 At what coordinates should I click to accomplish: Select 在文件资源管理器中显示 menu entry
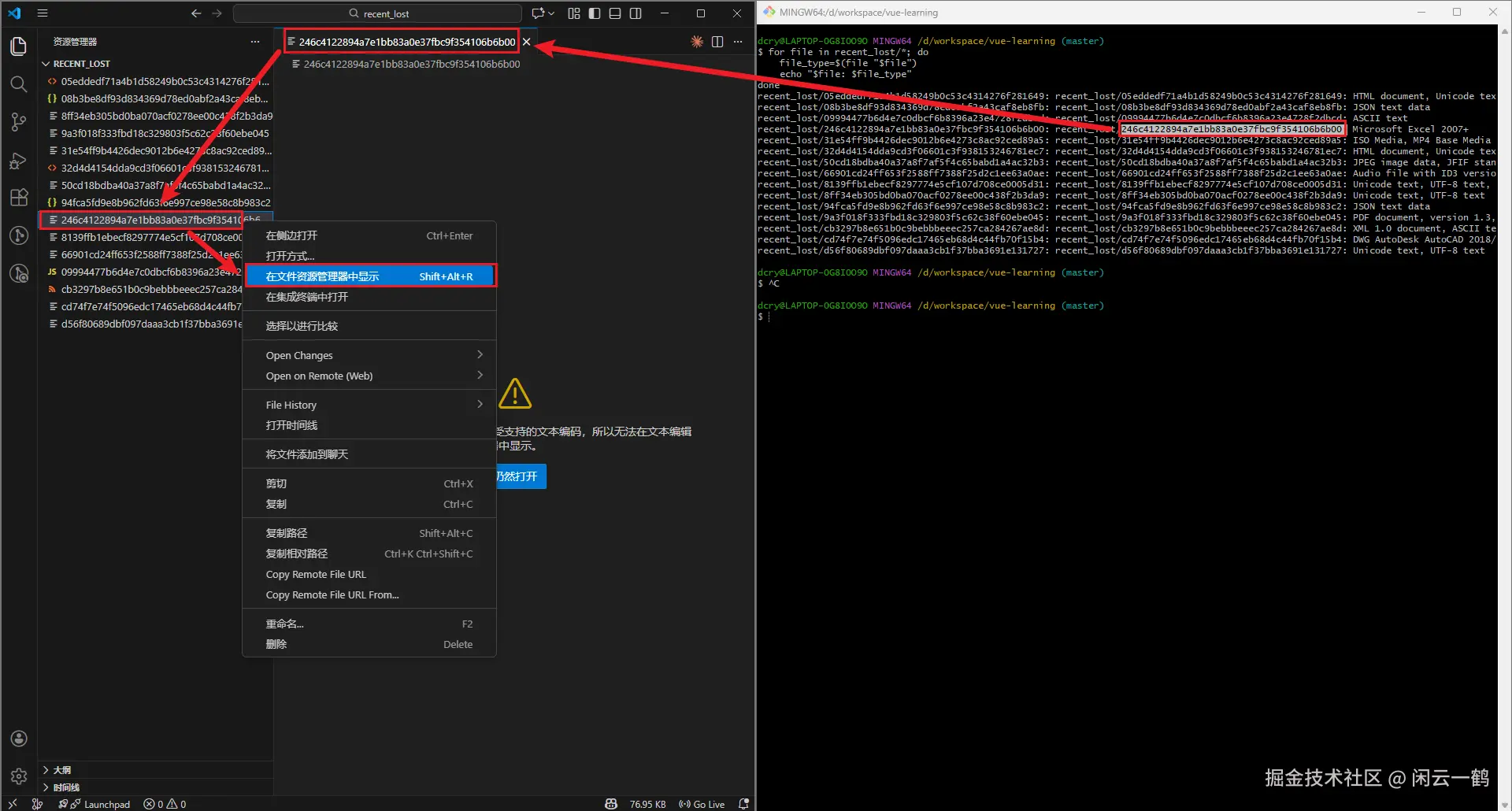point(369,276)
